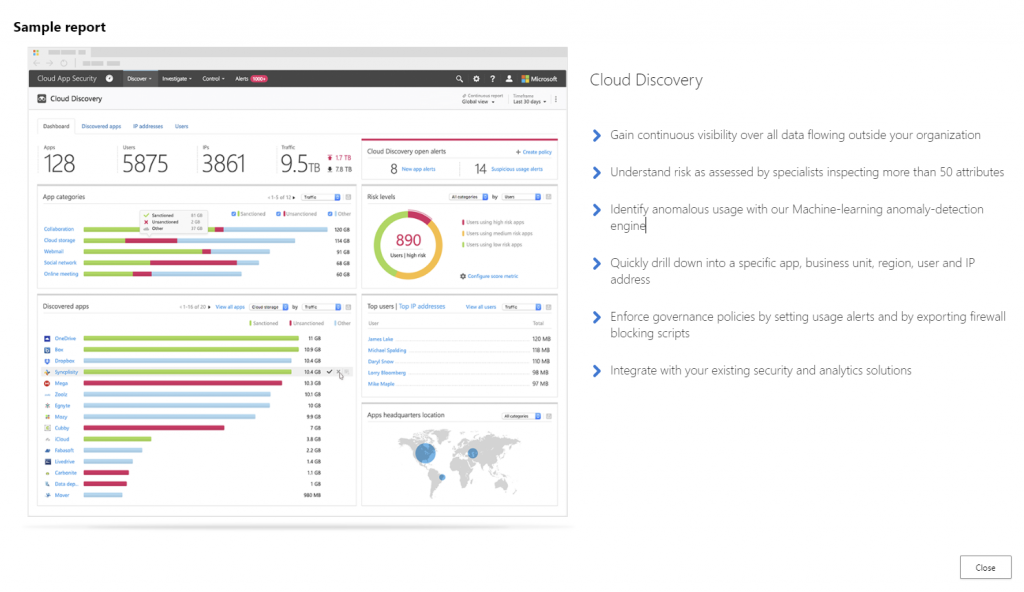Viewport: 1024px width, 592px height.
Task: Open Cloud storage dropdown in Discovered apps
Action: (269, 306)
